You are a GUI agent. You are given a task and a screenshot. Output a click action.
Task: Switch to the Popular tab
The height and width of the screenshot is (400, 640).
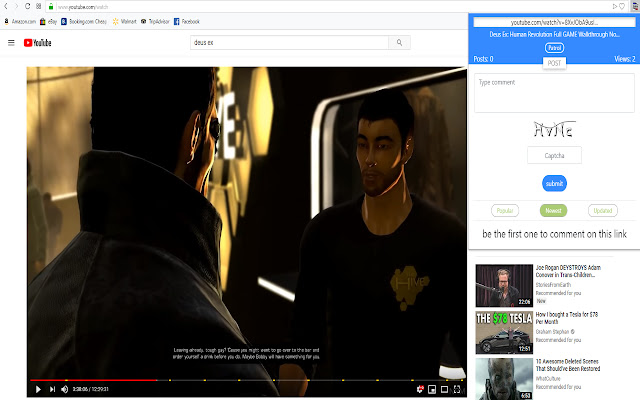click(x=505, y=211)
